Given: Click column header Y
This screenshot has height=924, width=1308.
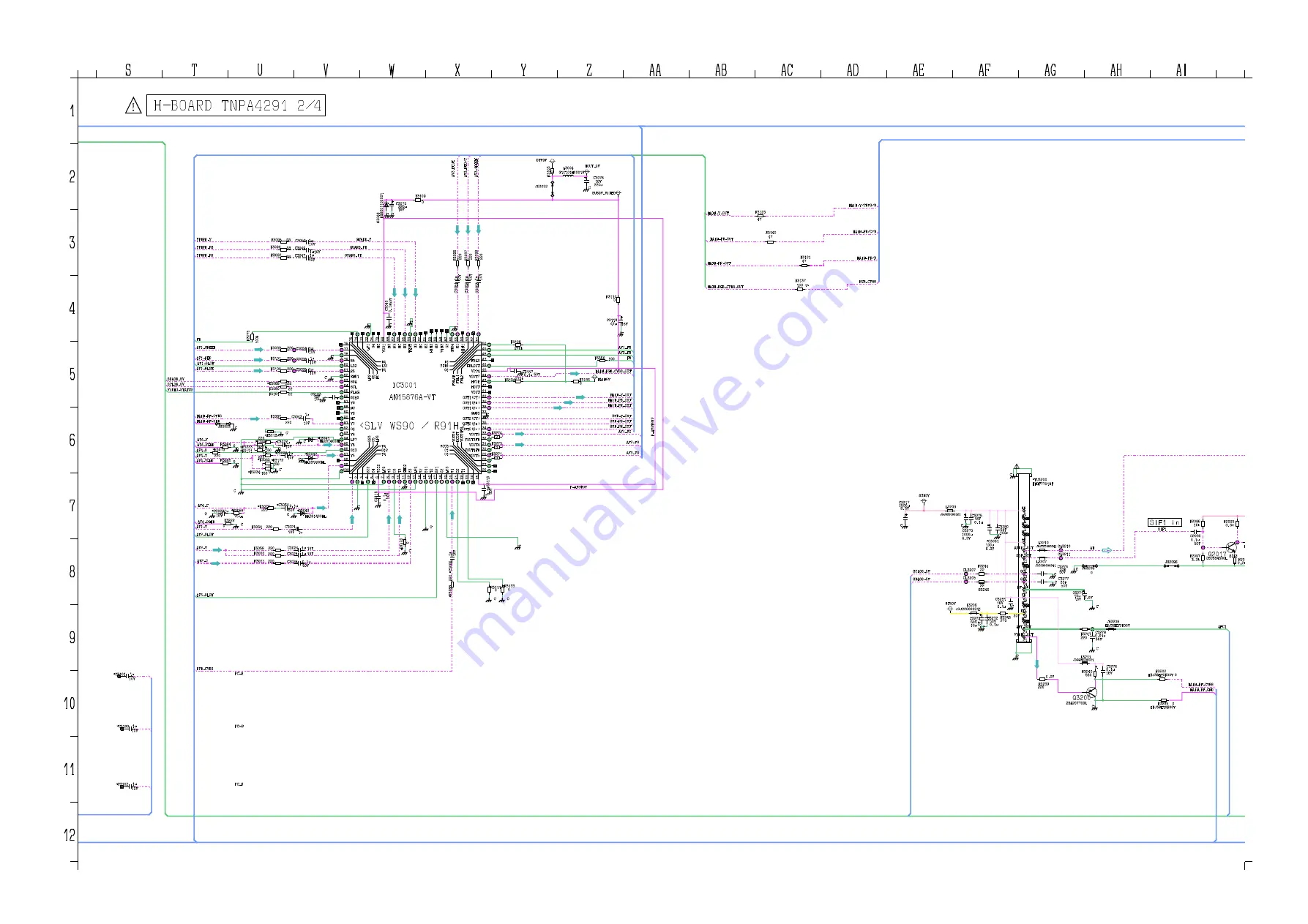Looking at the screenshot, I should (523, 70).
